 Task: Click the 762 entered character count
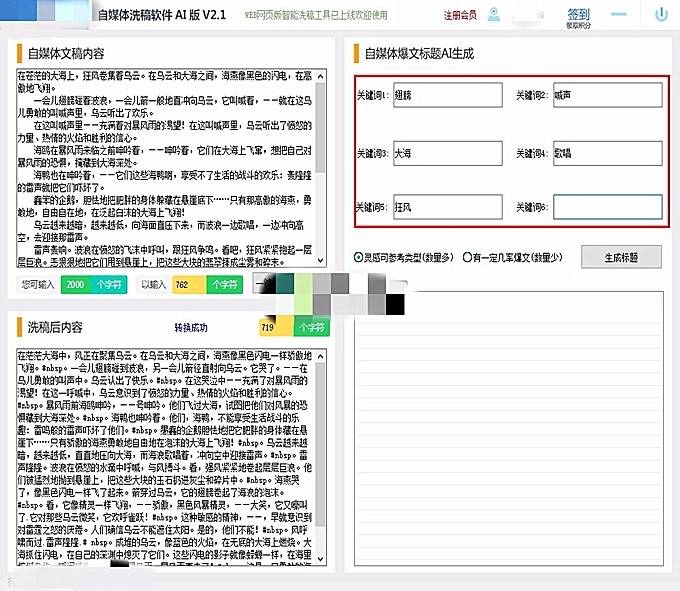pos(189,284)
